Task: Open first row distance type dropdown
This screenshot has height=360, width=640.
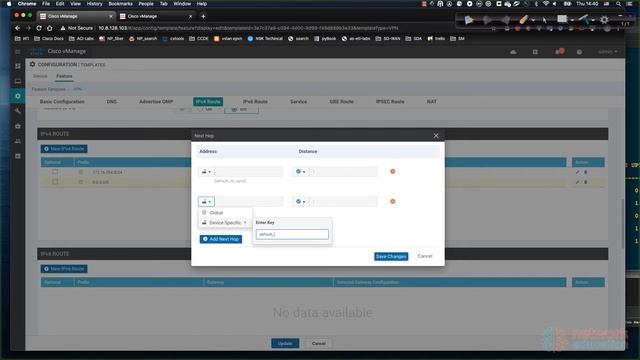Action: point(301,171)
